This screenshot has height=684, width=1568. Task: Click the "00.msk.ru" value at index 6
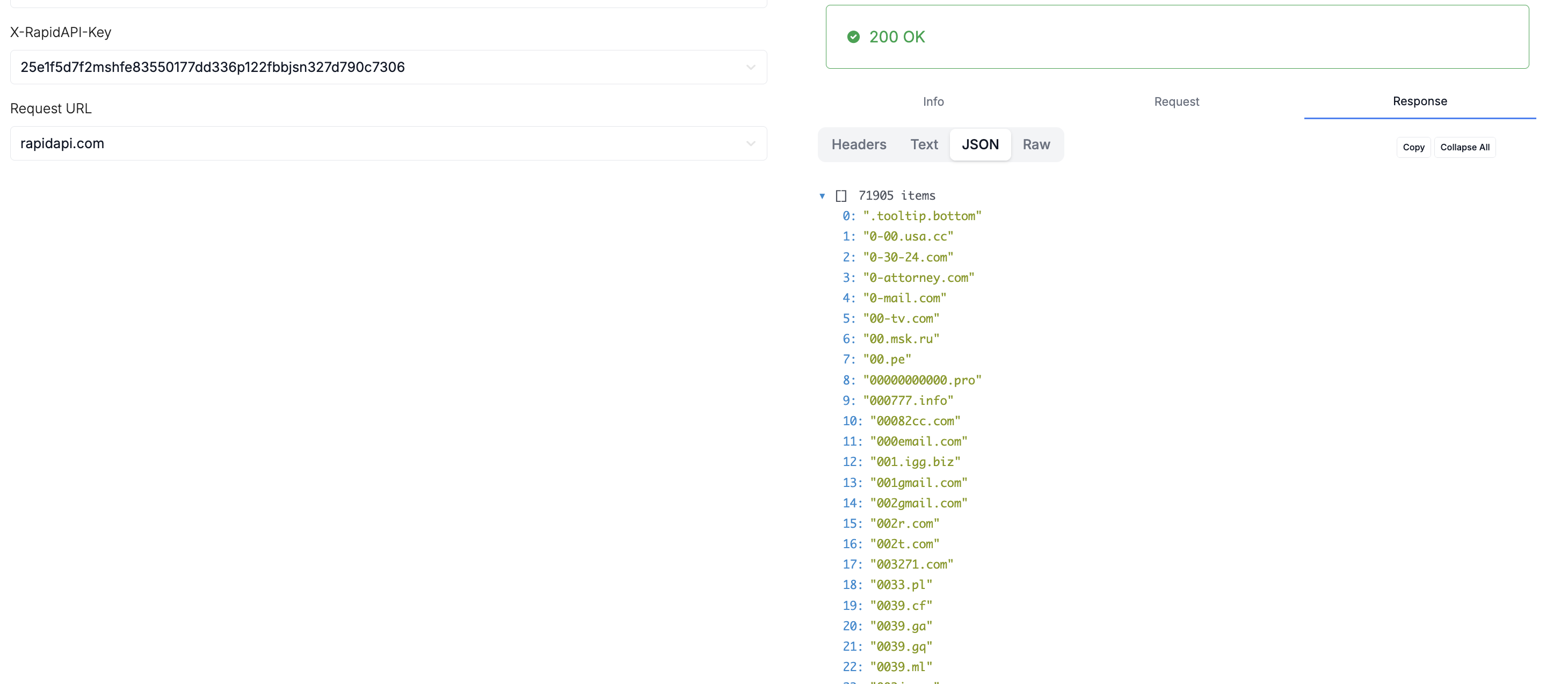tap(902, 339)
